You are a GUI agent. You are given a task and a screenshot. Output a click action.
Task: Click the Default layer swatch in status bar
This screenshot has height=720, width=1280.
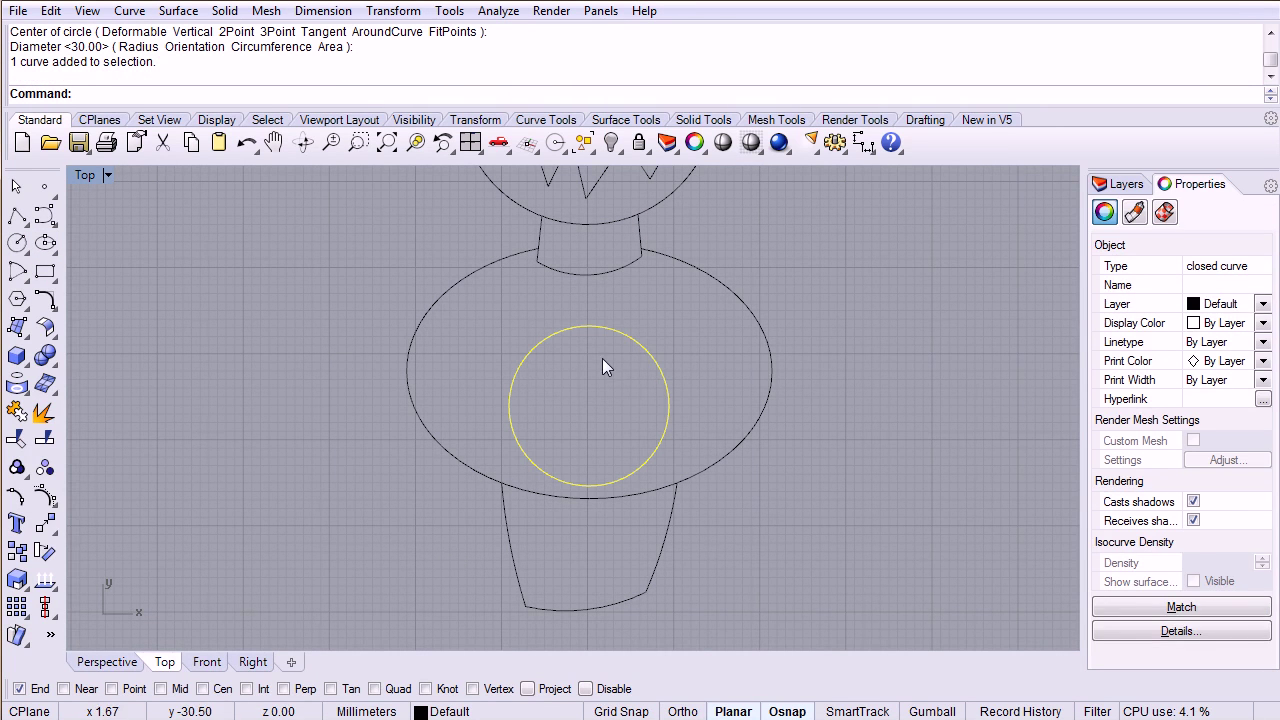(x=421, y=712)
